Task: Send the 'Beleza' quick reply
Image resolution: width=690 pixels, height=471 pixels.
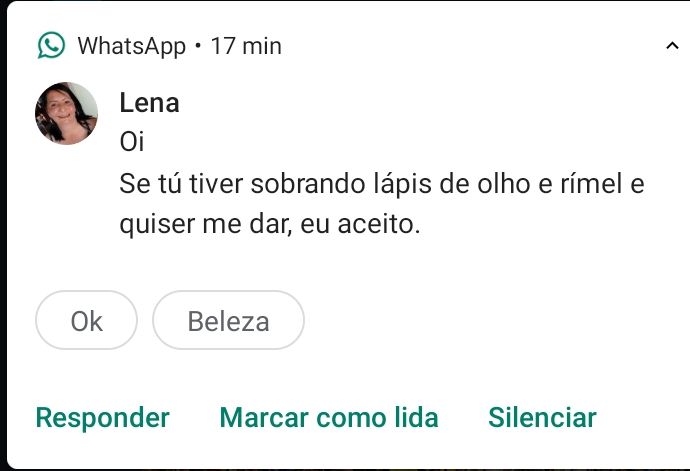Action: pyautogui.click(x=228, y=321)
